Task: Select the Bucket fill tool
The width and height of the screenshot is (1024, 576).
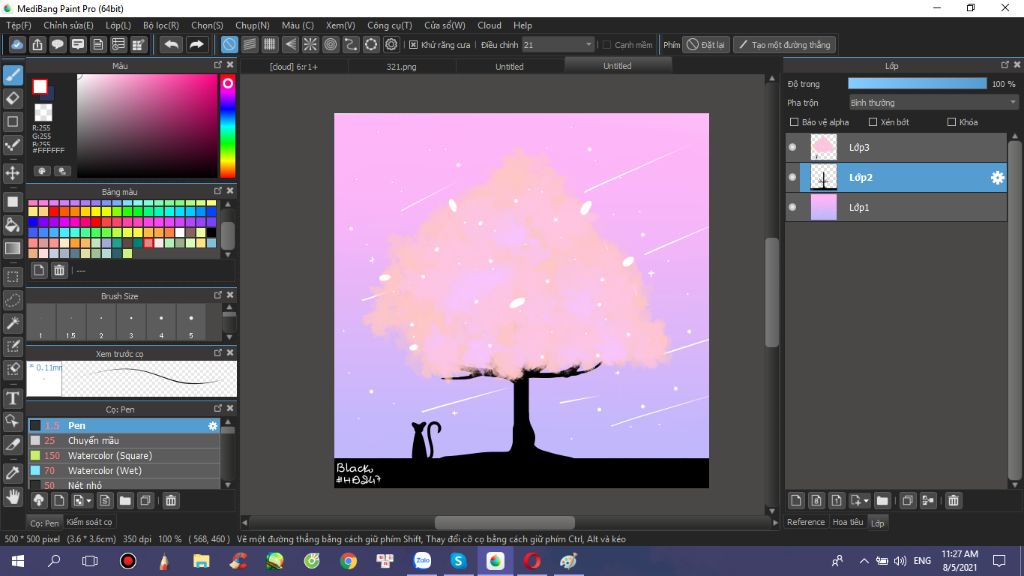Action: [13, 225]
